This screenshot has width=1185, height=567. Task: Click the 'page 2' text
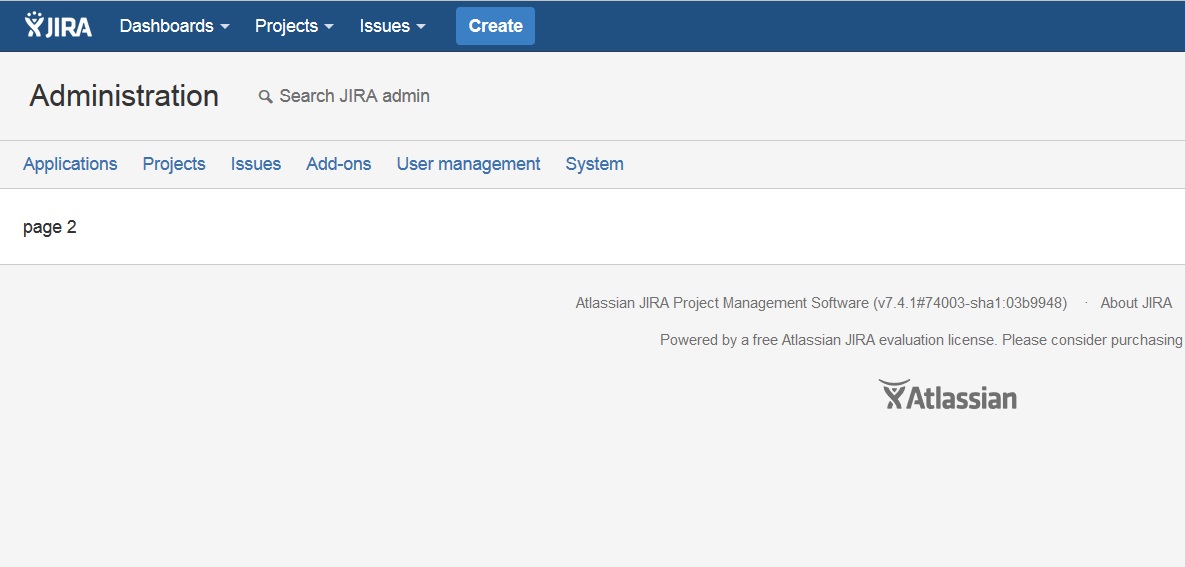(50, 227)
